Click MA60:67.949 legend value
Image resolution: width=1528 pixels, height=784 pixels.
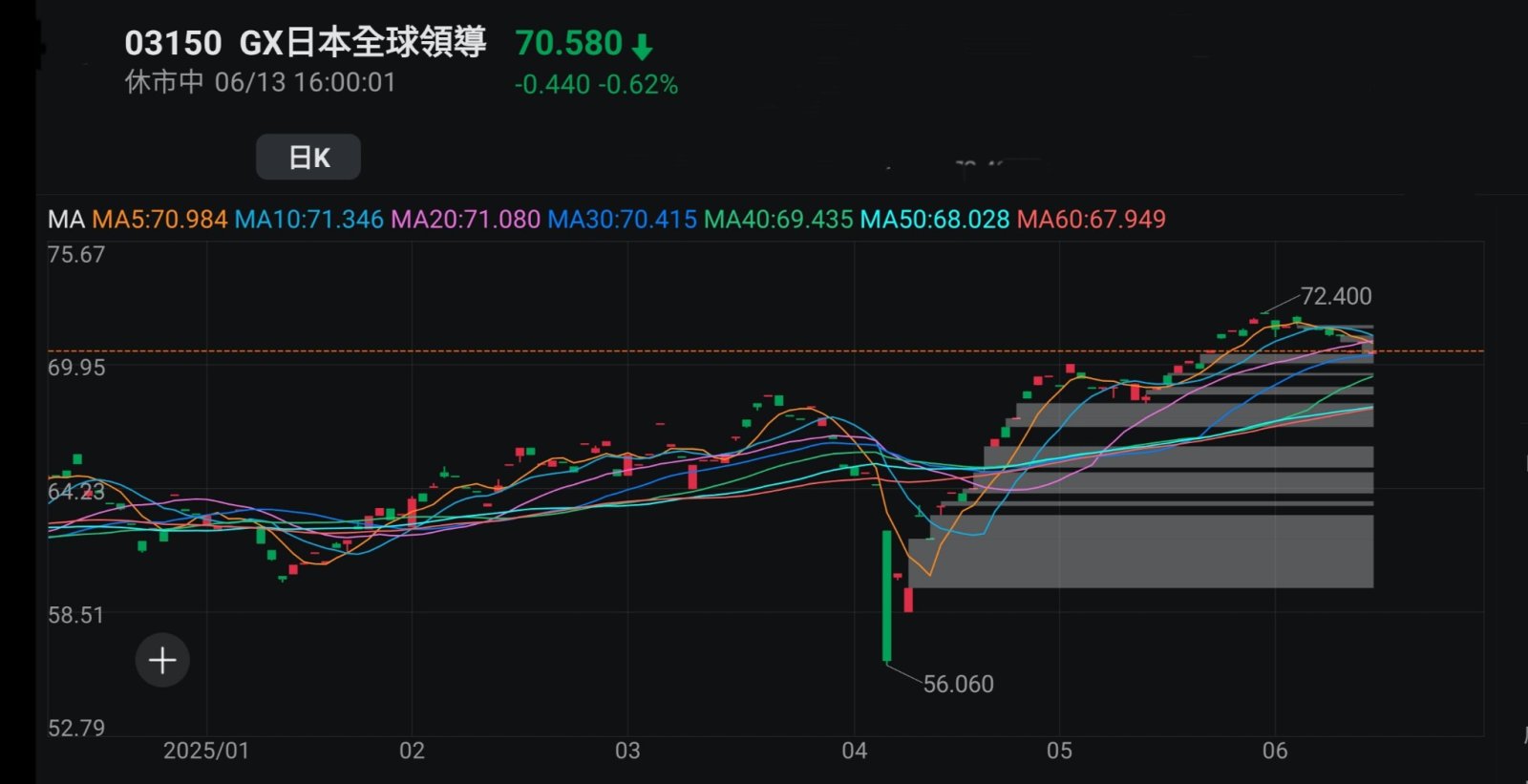[1092, 220]
